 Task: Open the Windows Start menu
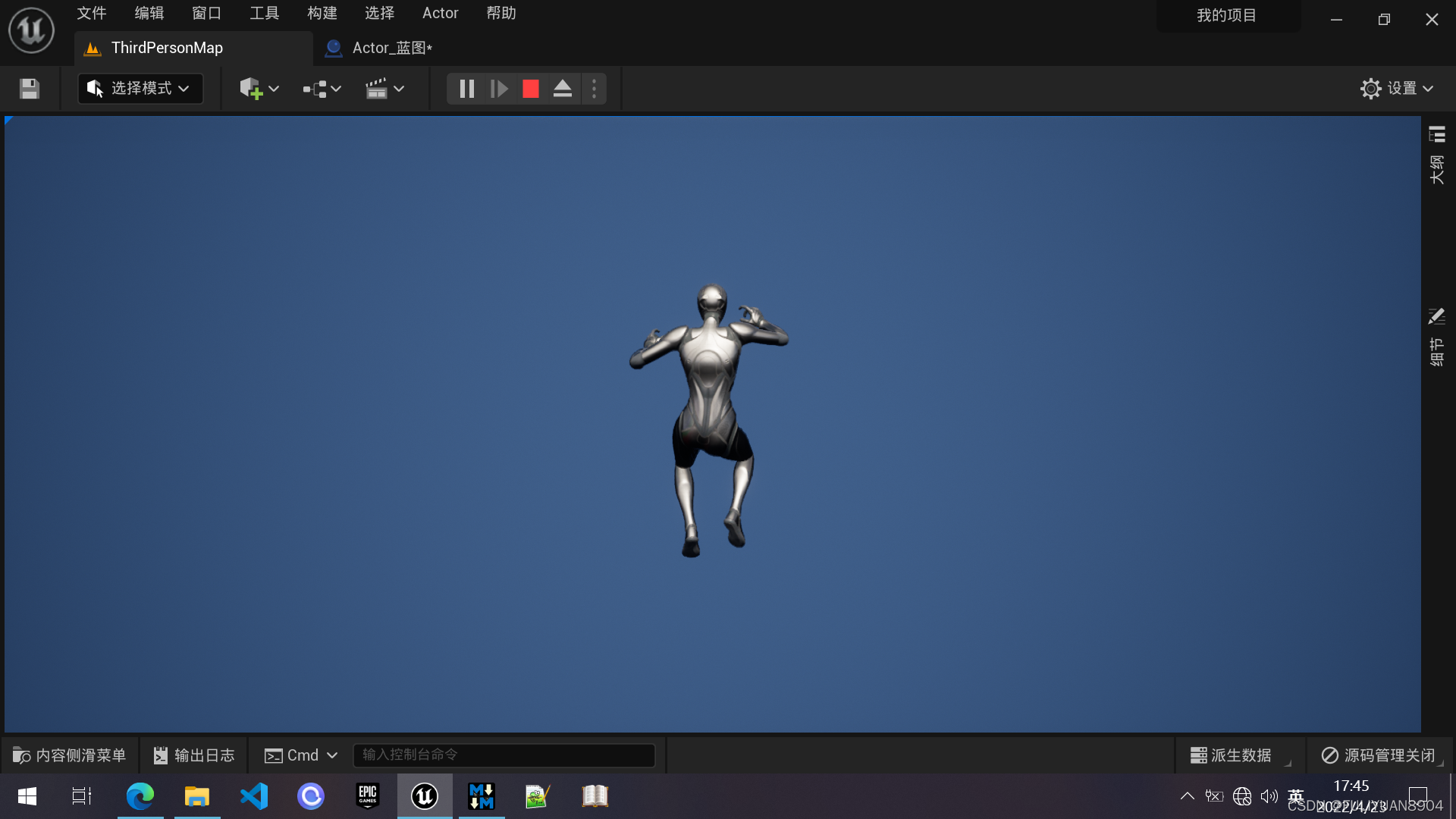[x=27, y=796]
